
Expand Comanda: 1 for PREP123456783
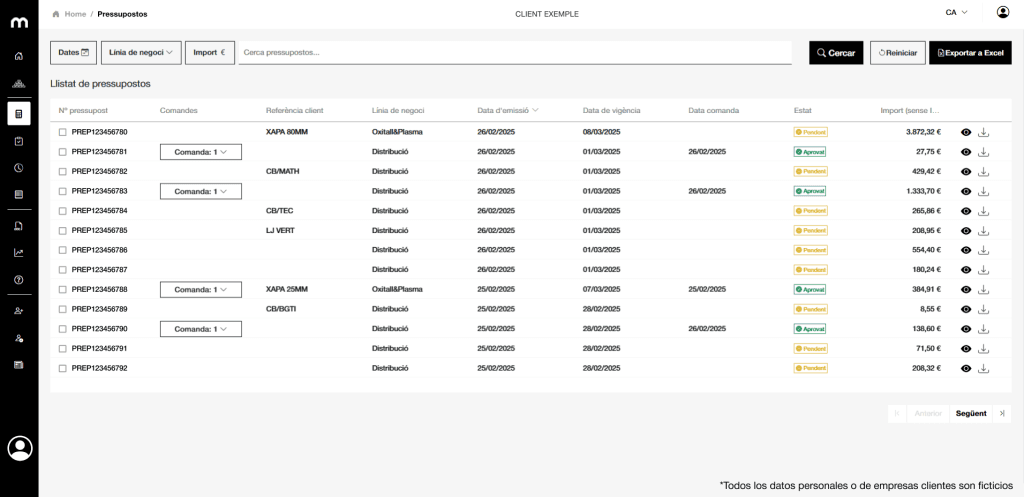(x=200, y=191)
